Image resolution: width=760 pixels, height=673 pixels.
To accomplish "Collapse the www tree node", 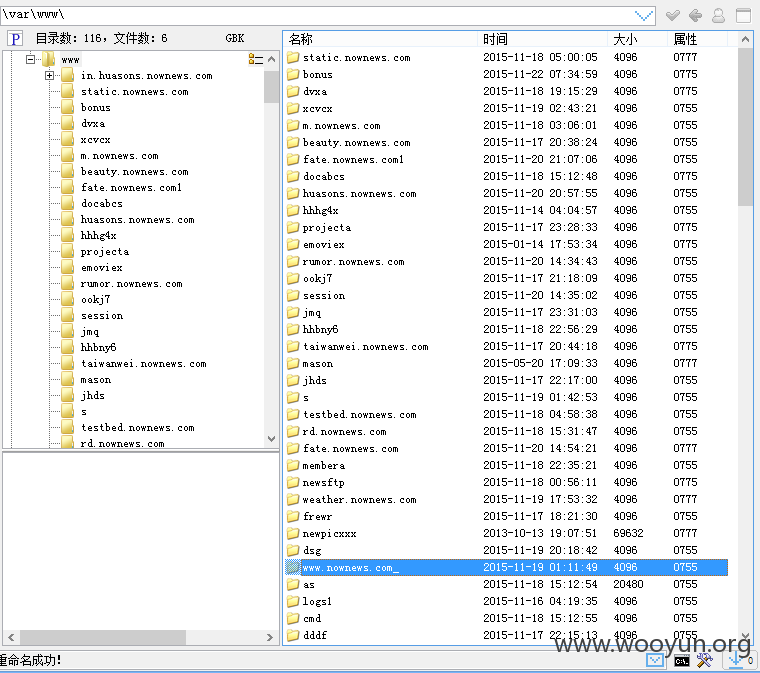I will click(31, 60).
